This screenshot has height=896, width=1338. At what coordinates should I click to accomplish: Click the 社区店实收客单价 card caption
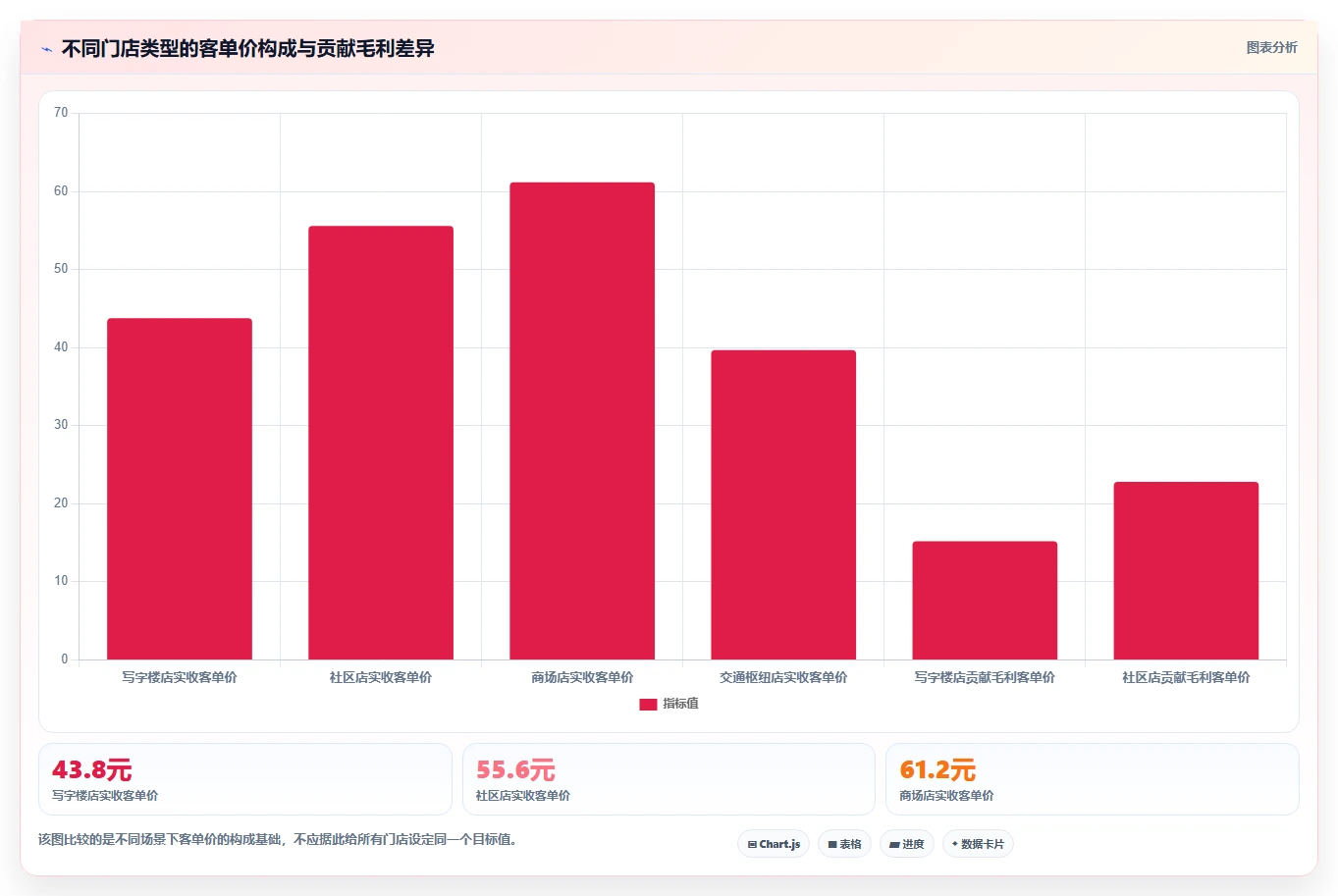click(522, 796)
